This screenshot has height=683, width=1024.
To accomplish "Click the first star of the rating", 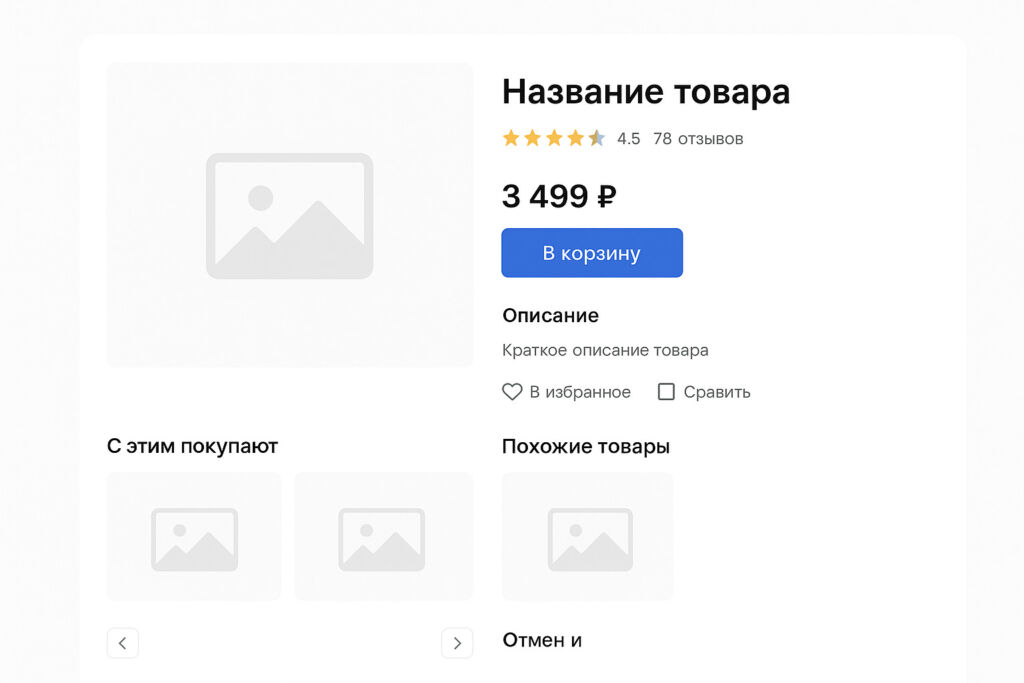I will 511,138.
